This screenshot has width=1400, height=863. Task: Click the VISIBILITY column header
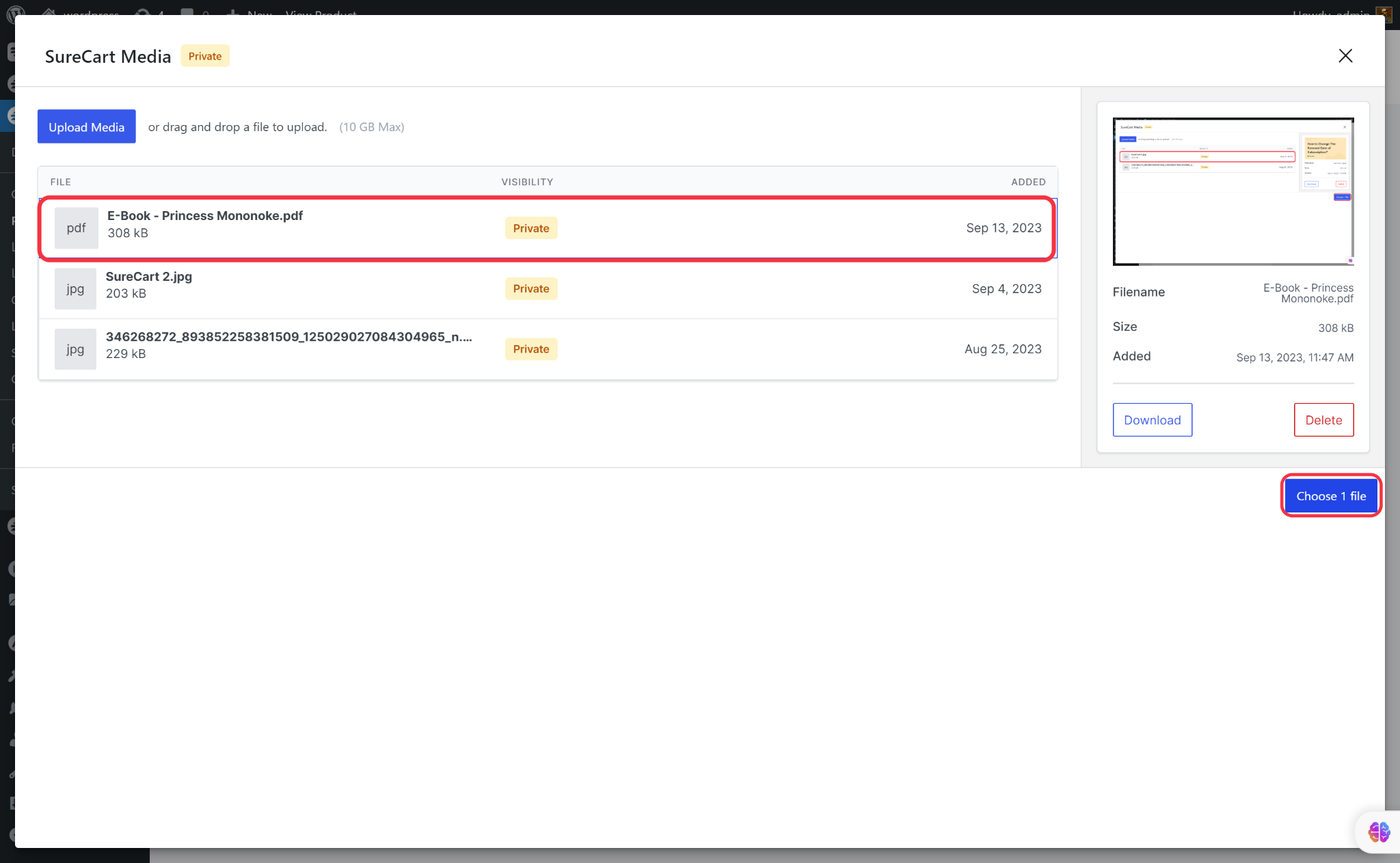[x=526, y=182]
